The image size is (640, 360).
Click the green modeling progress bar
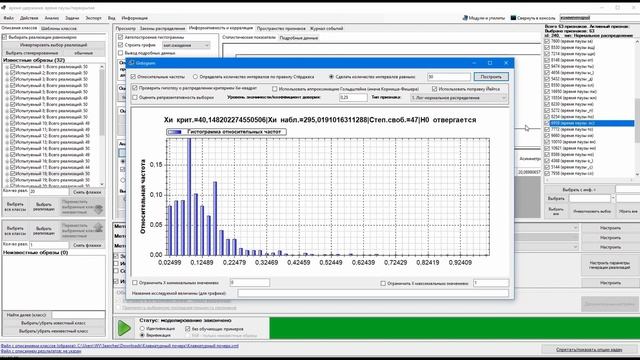454,328
